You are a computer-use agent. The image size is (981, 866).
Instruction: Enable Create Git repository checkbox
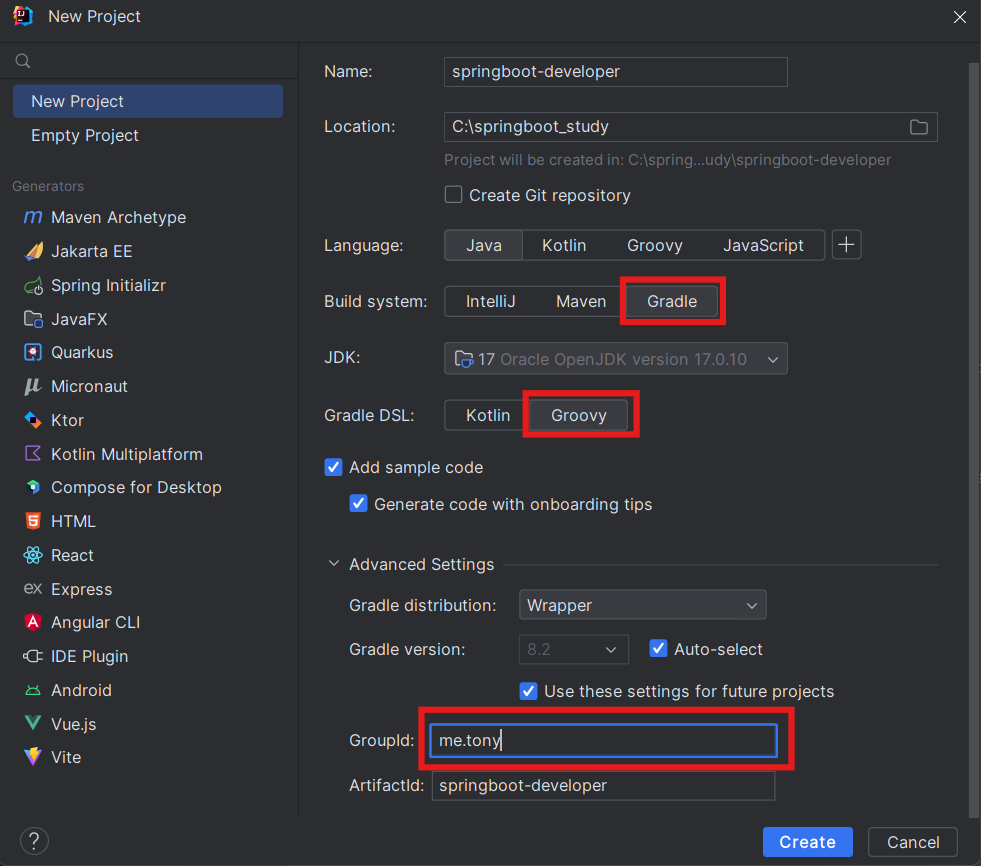453,195
